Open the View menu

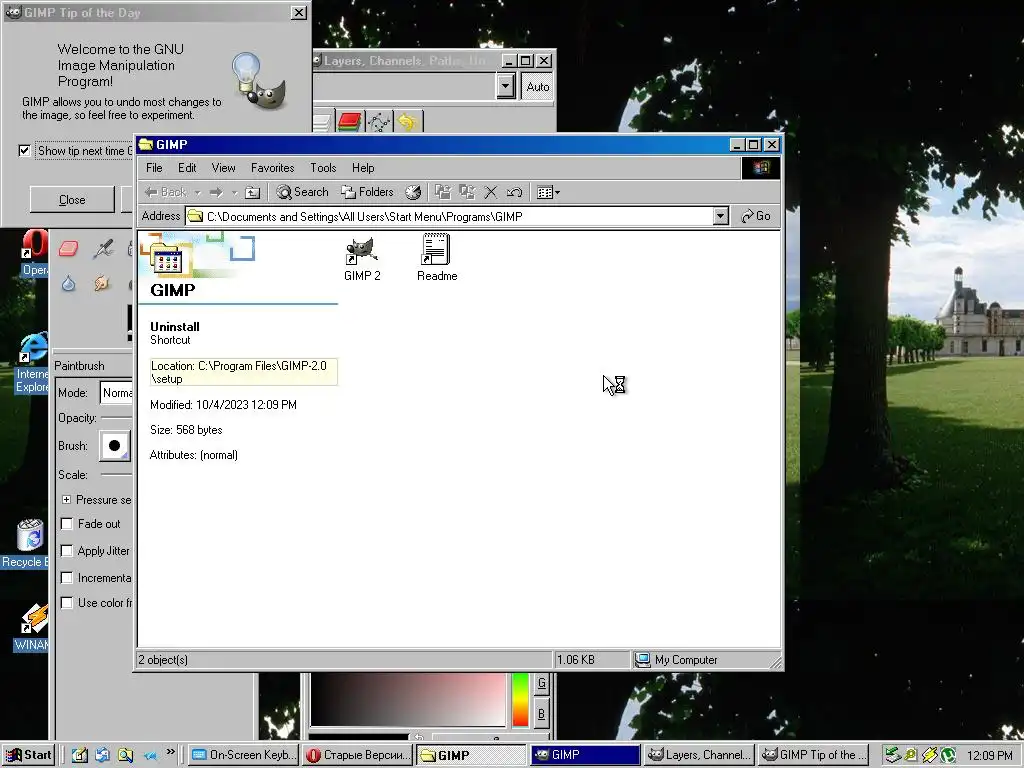(x=223, y=168)
